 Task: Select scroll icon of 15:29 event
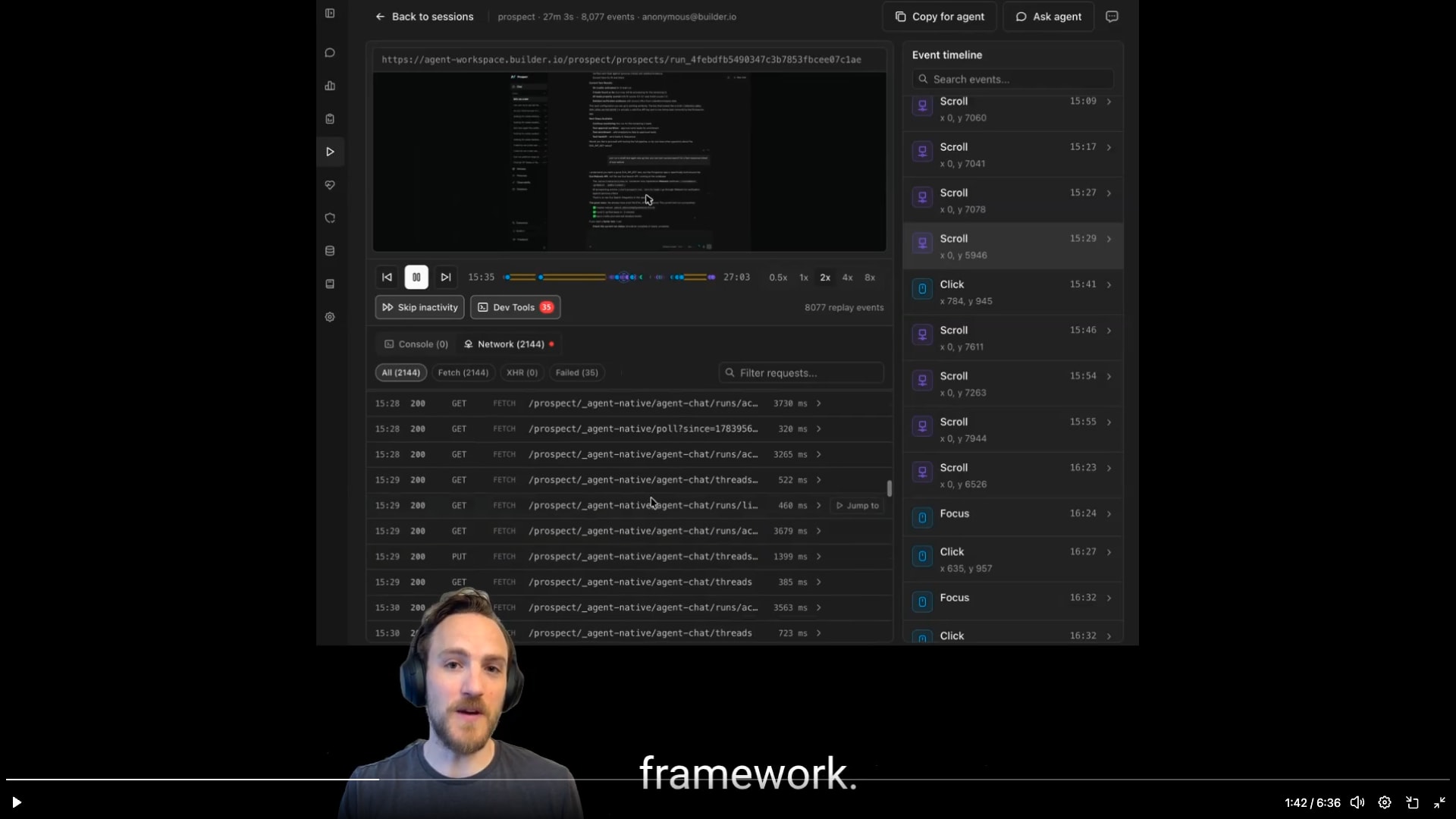(x=922, y=243)
